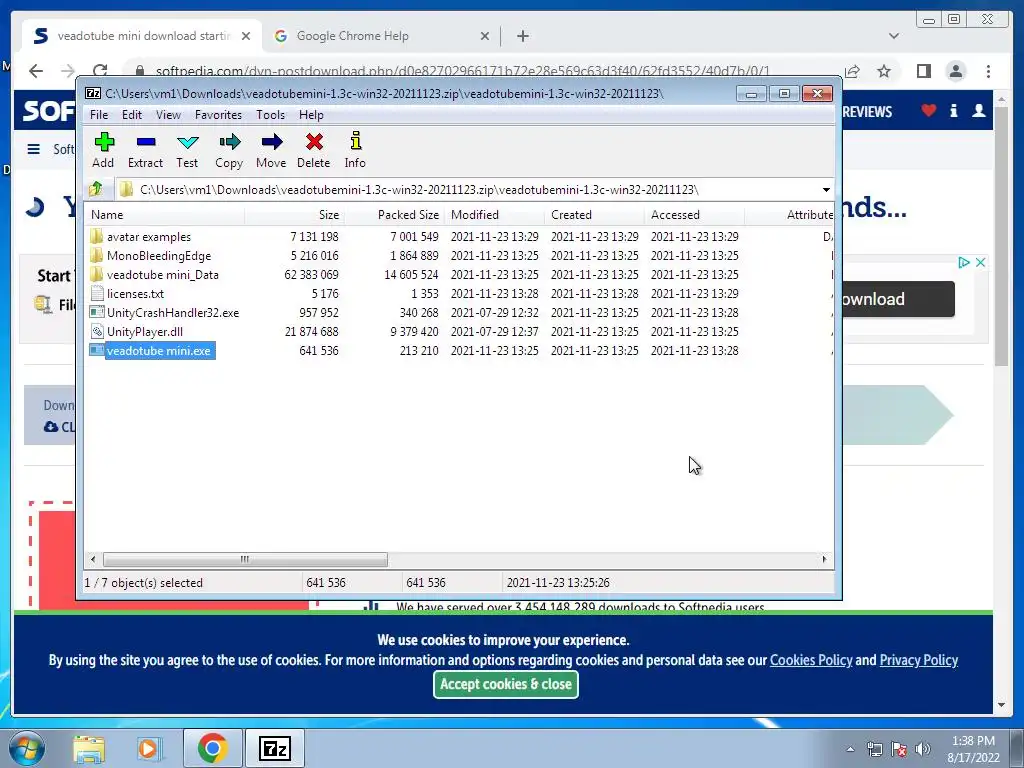Switch to the Google Chrome Help tab
The height and width of the screenshot is (768, 1024).
(x=381, y=36)
